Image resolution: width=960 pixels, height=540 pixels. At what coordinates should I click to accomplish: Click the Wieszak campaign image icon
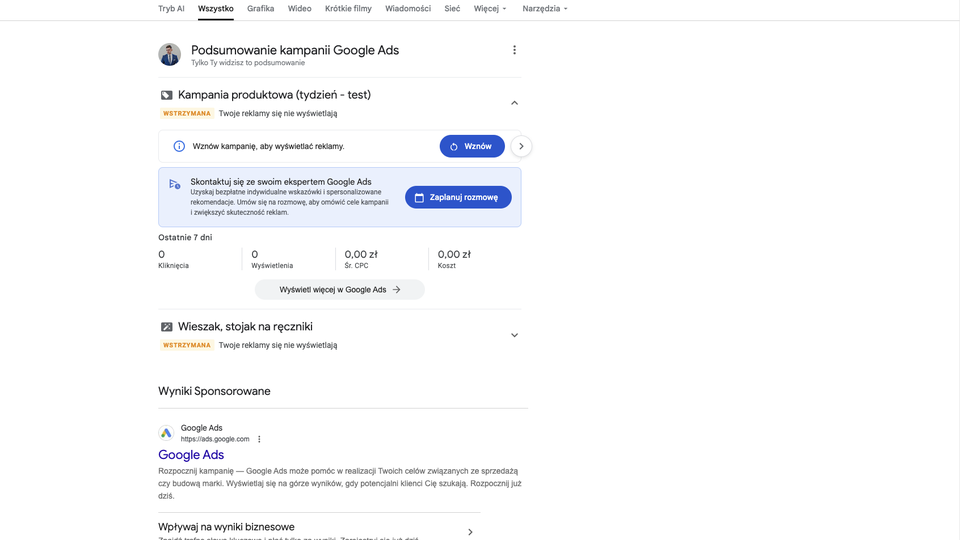tap(167, 327)
